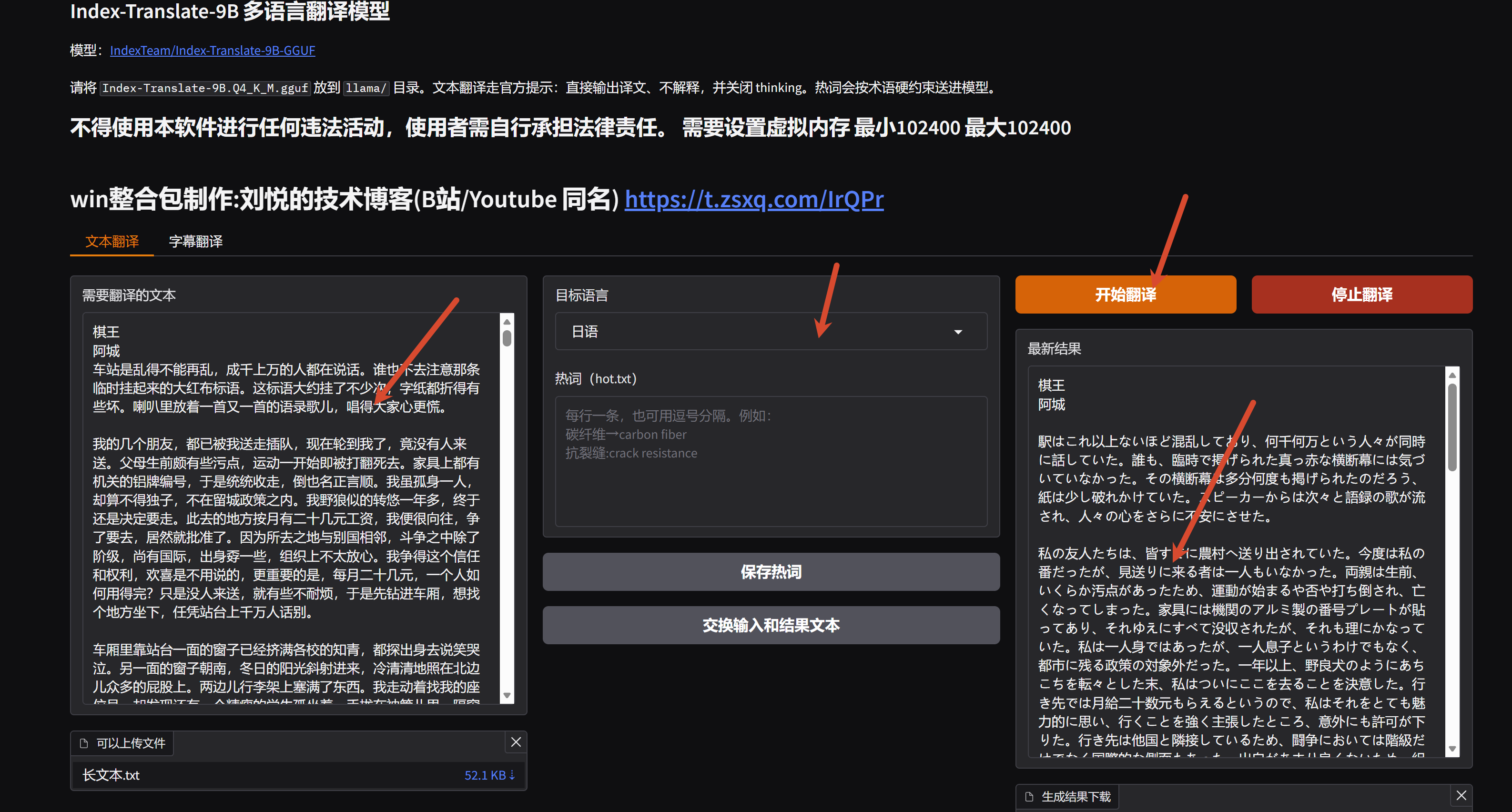The image size is (1512, 812).
Task: Click the file icon beside 生成结果下载
Action: pos(1029,797)
